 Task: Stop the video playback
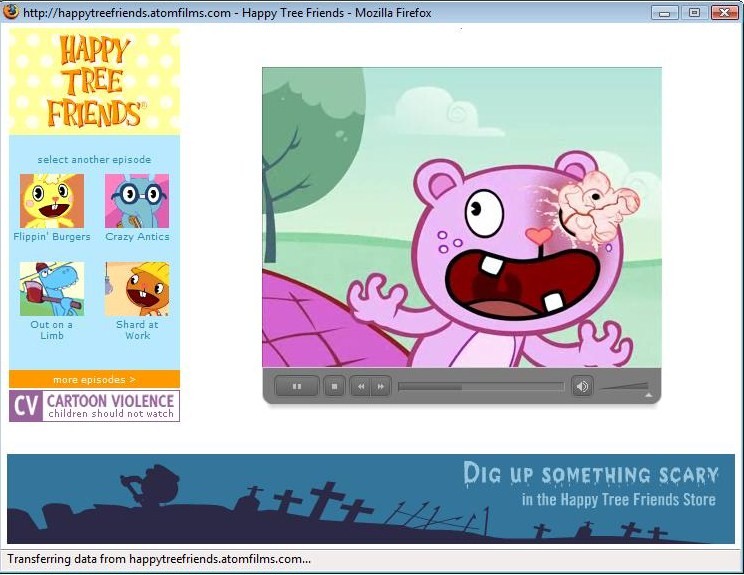pyautogui.click(x=335, y=386)
